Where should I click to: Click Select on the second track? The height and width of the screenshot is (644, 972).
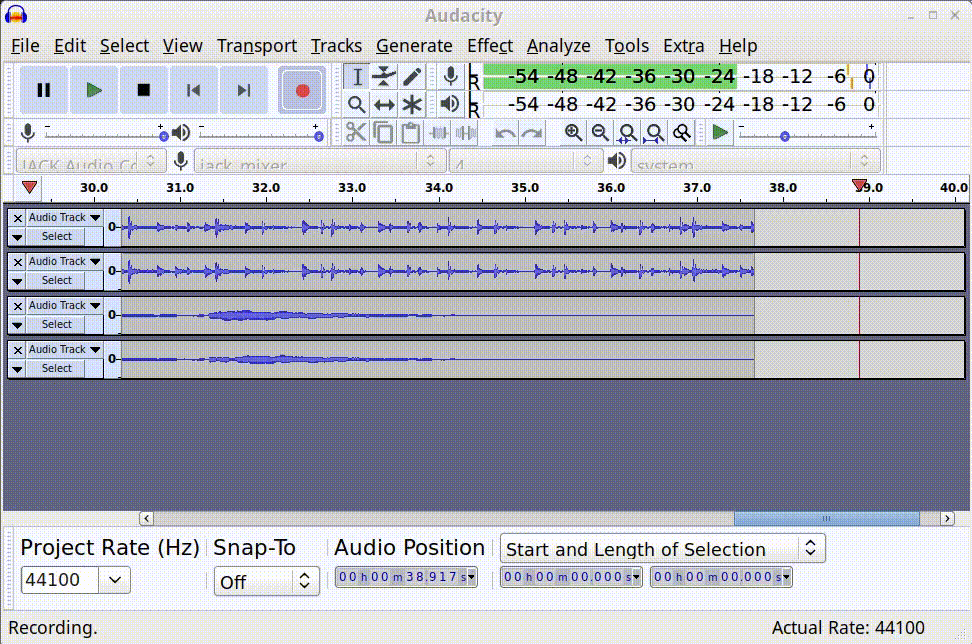click(56, 281)
